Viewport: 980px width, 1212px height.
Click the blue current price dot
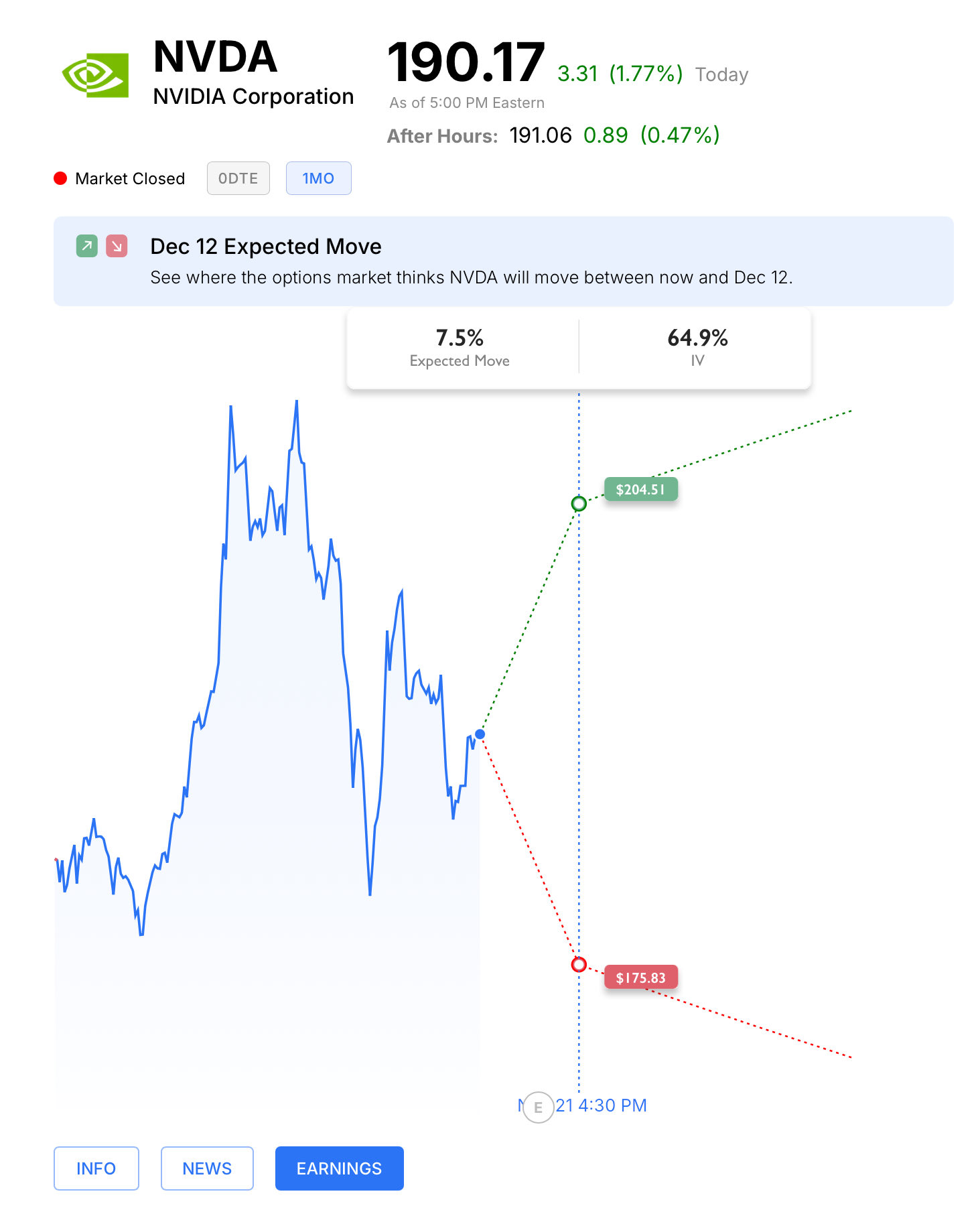click(x=480, y=734)
